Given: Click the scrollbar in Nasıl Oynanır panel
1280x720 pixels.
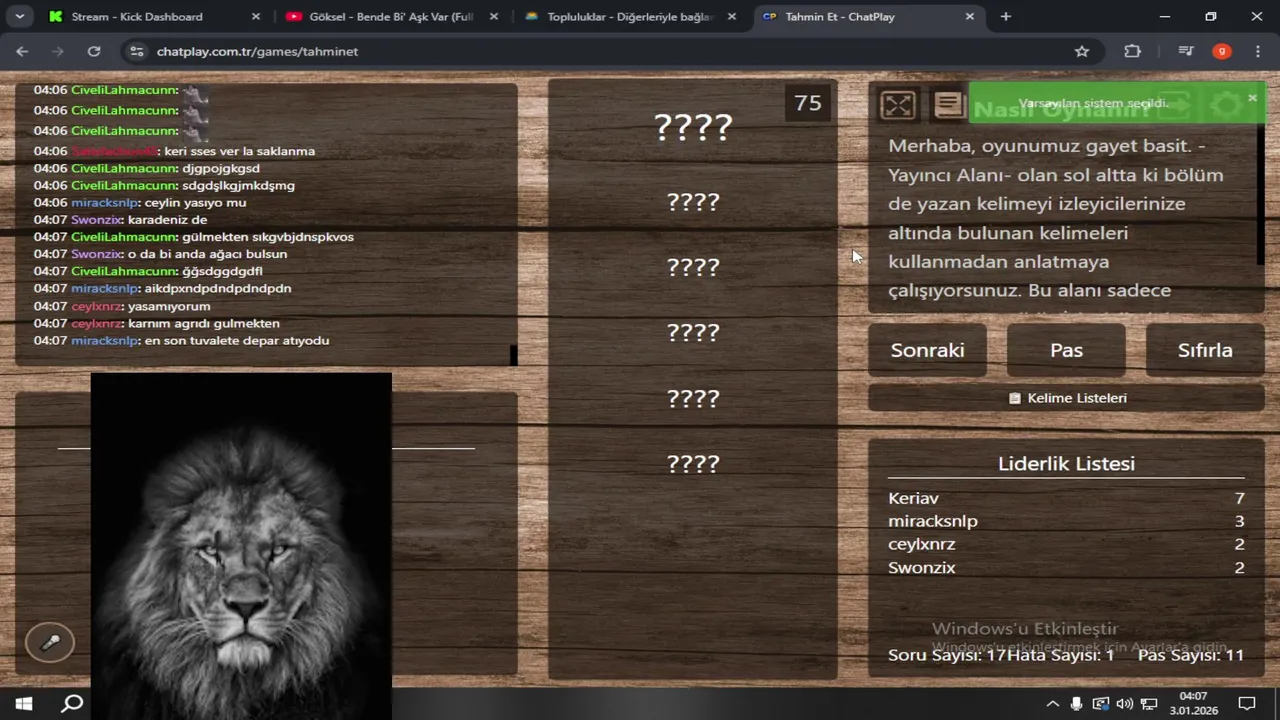Looking at the screenshot, I should click(1260, 195).
